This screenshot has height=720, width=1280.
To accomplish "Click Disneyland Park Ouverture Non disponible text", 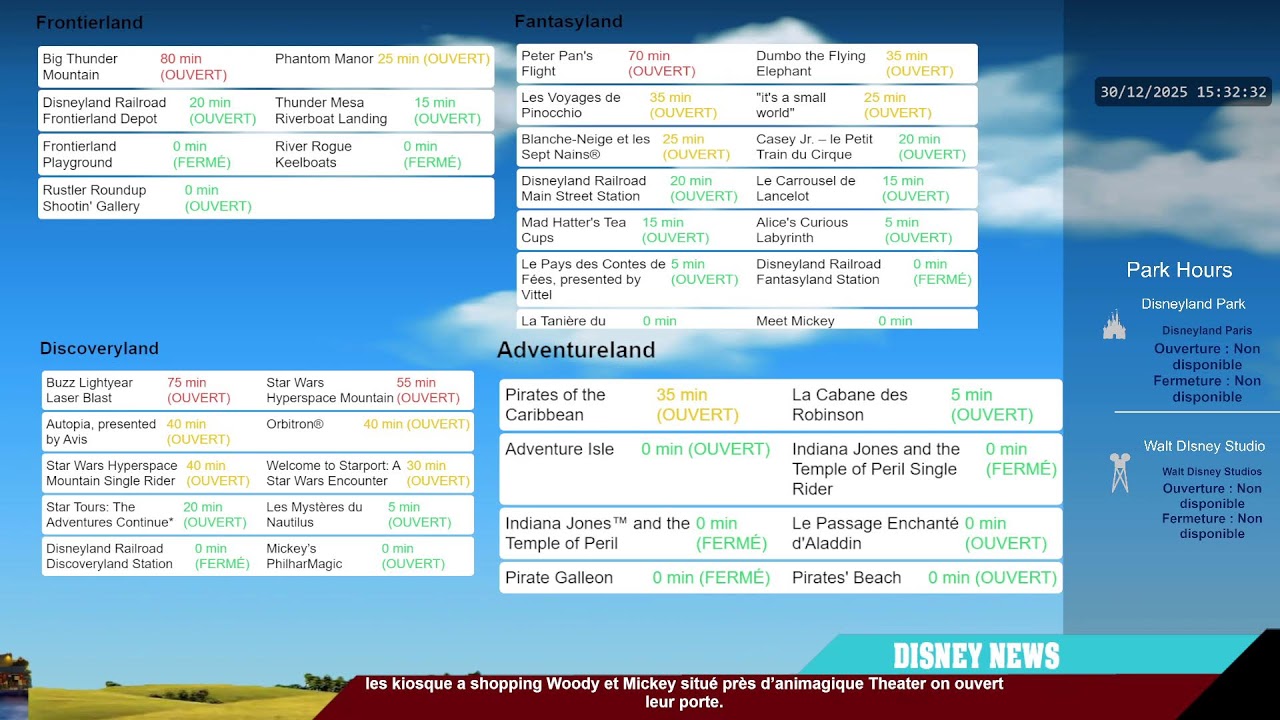I will pyautogui.click(x=1207, y=357).
